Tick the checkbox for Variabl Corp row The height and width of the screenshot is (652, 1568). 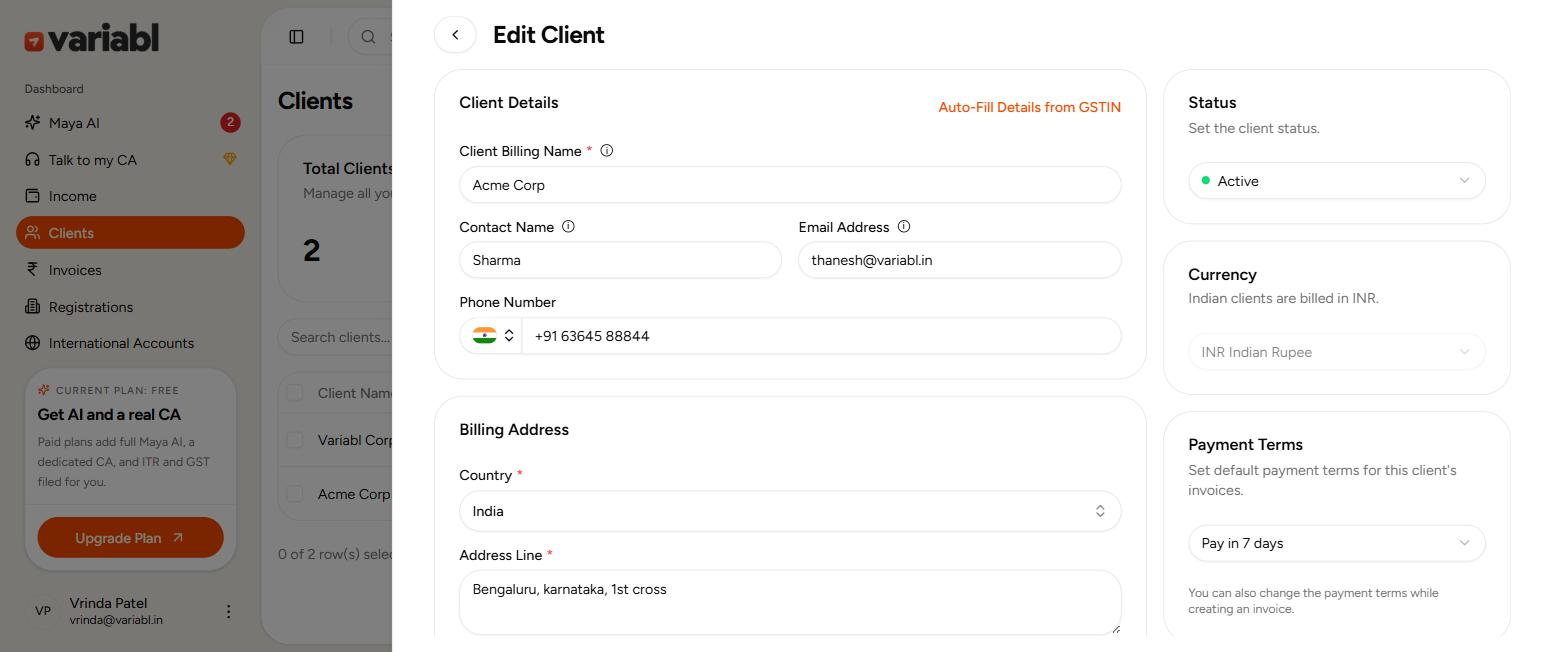[x=295, y=440]
